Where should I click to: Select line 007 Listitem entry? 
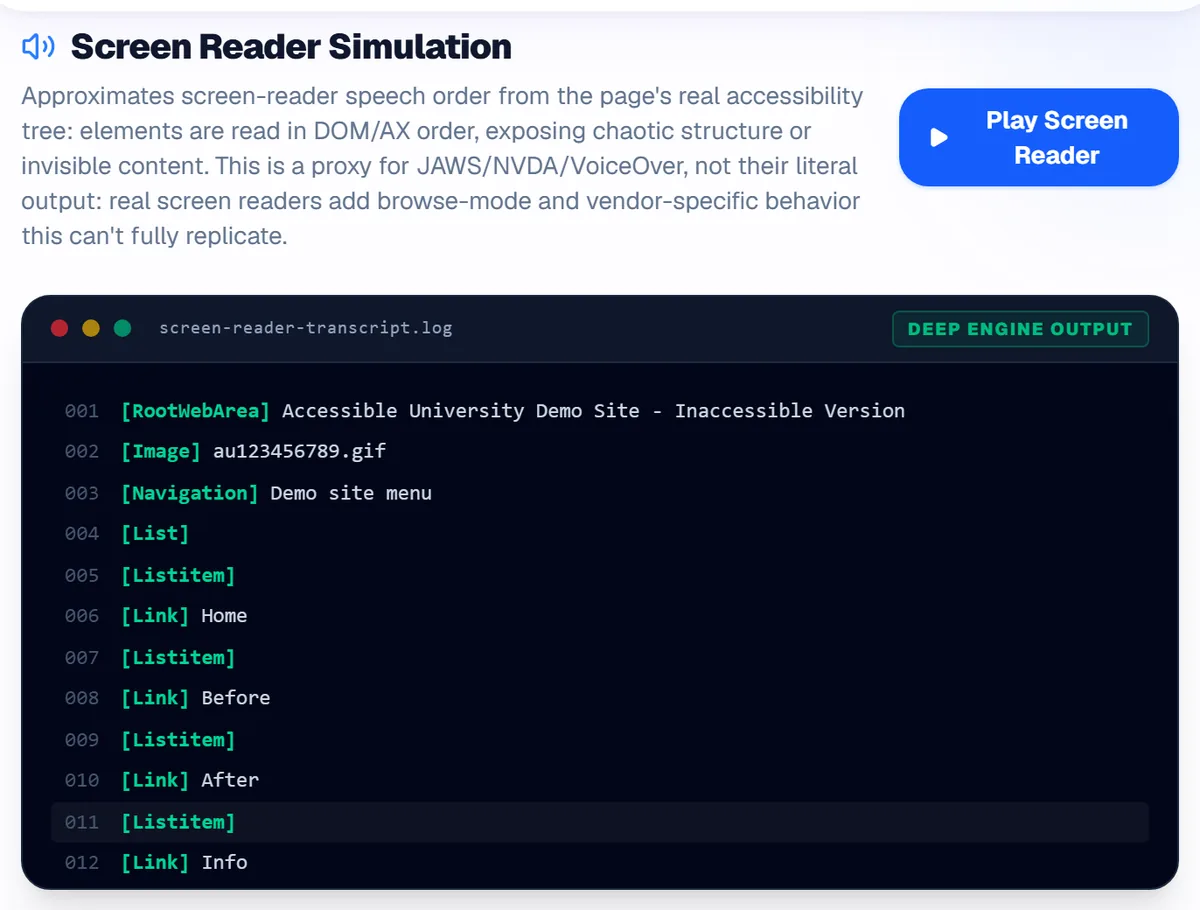(x=600, y=657)
